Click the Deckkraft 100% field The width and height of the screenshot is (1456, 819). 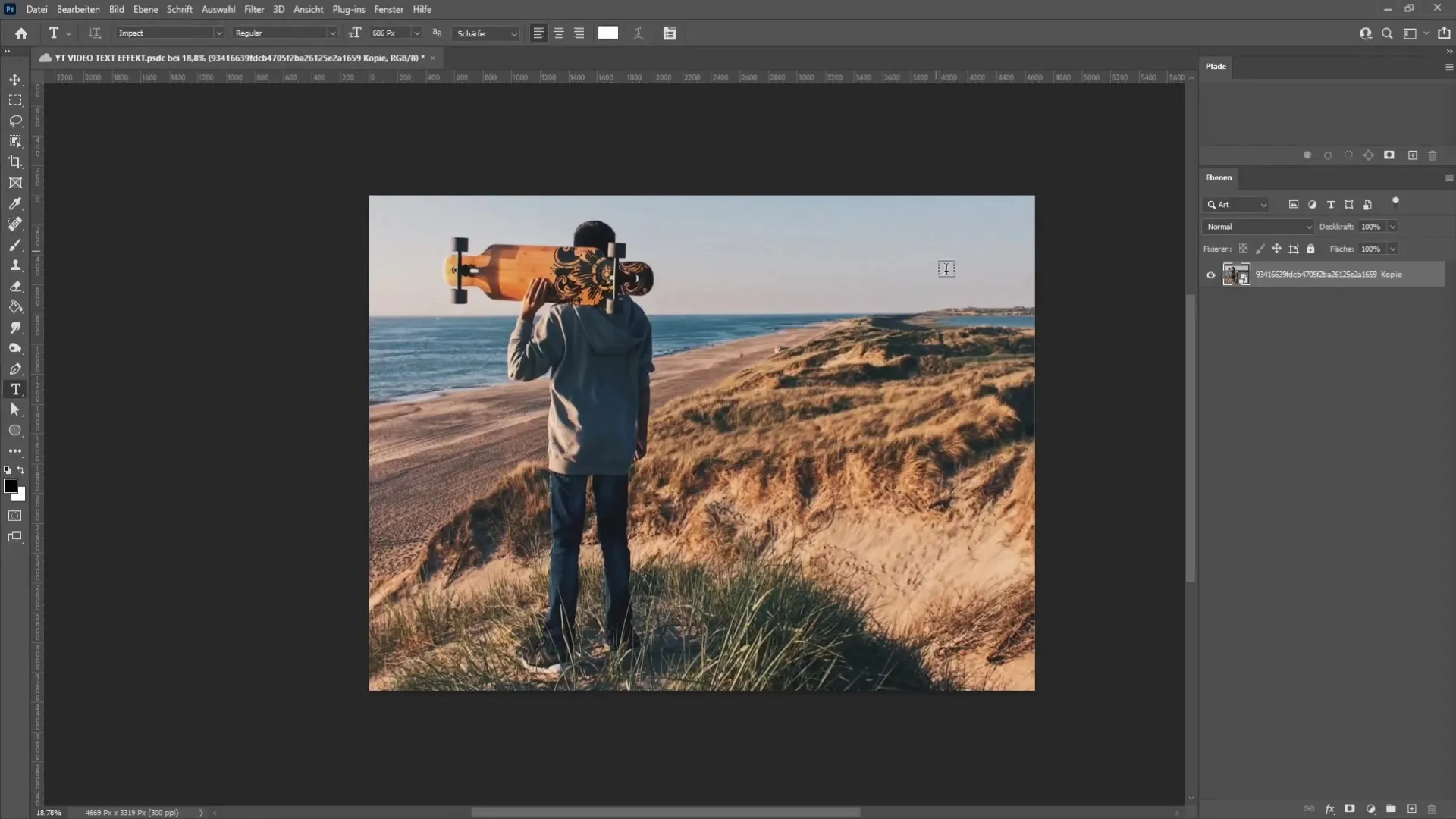pos(1371,227)
